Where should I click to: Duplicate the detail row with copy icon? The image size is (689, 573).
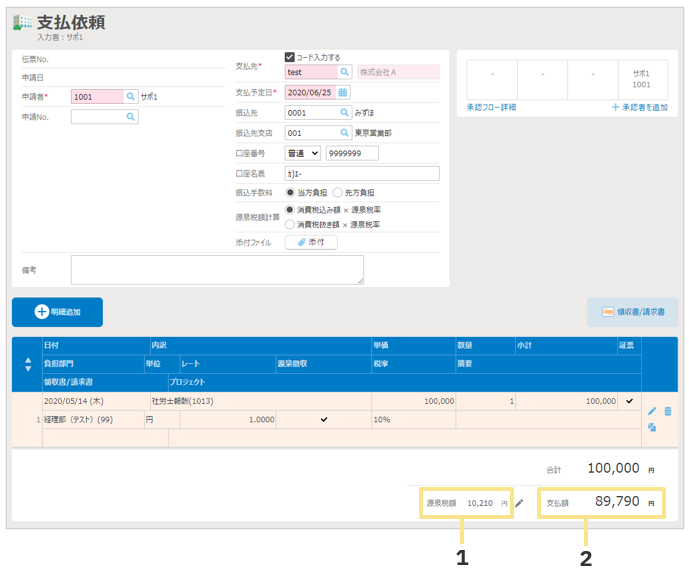tap(652, 427)
